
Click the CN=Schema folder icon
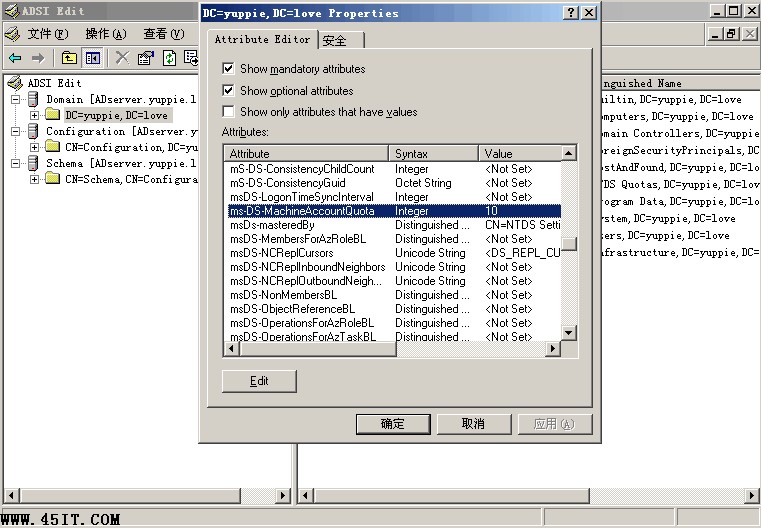(52, 179)
